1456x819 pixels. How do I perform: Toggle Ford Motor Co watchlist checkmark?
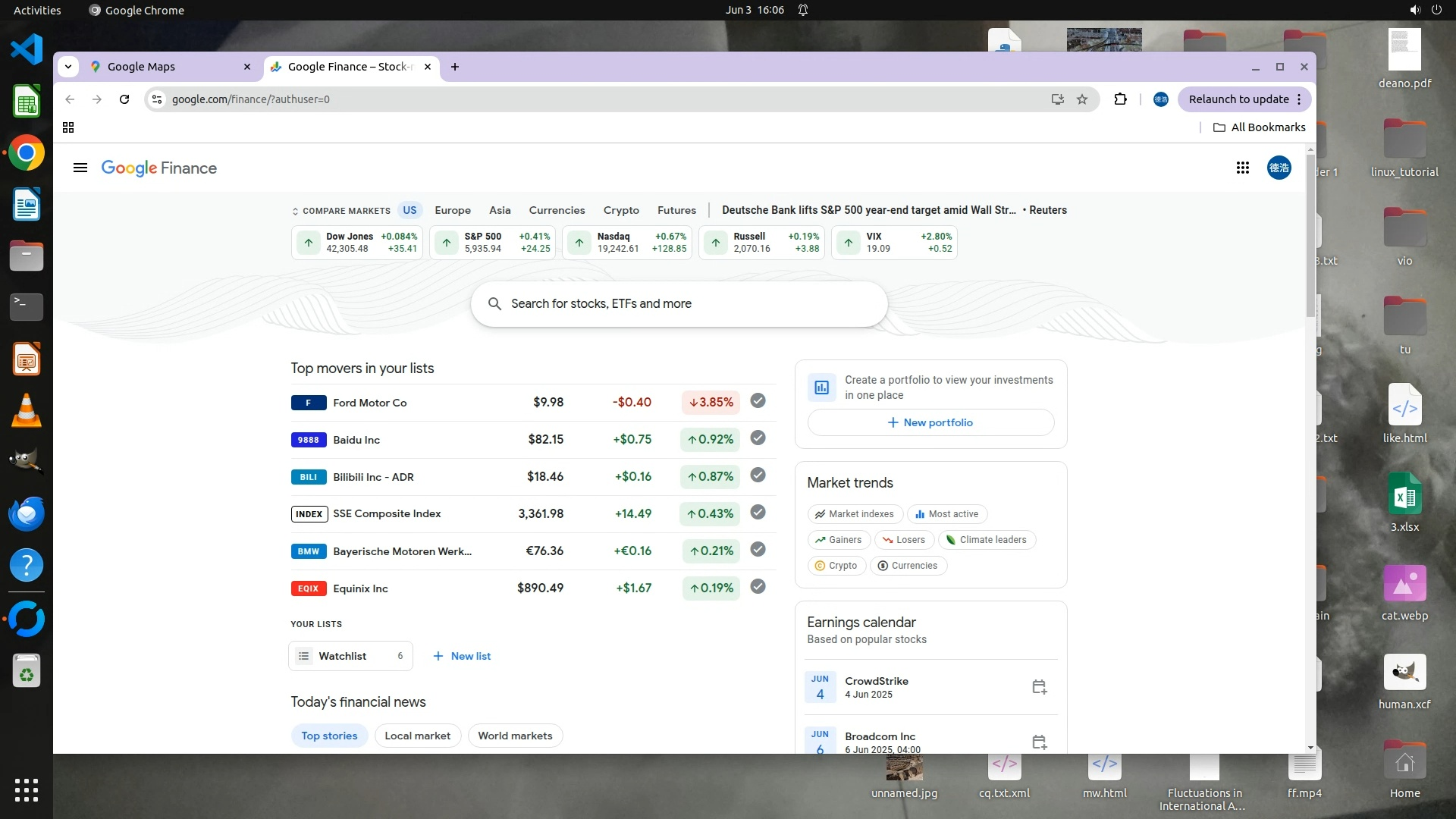tap(758, 401)
